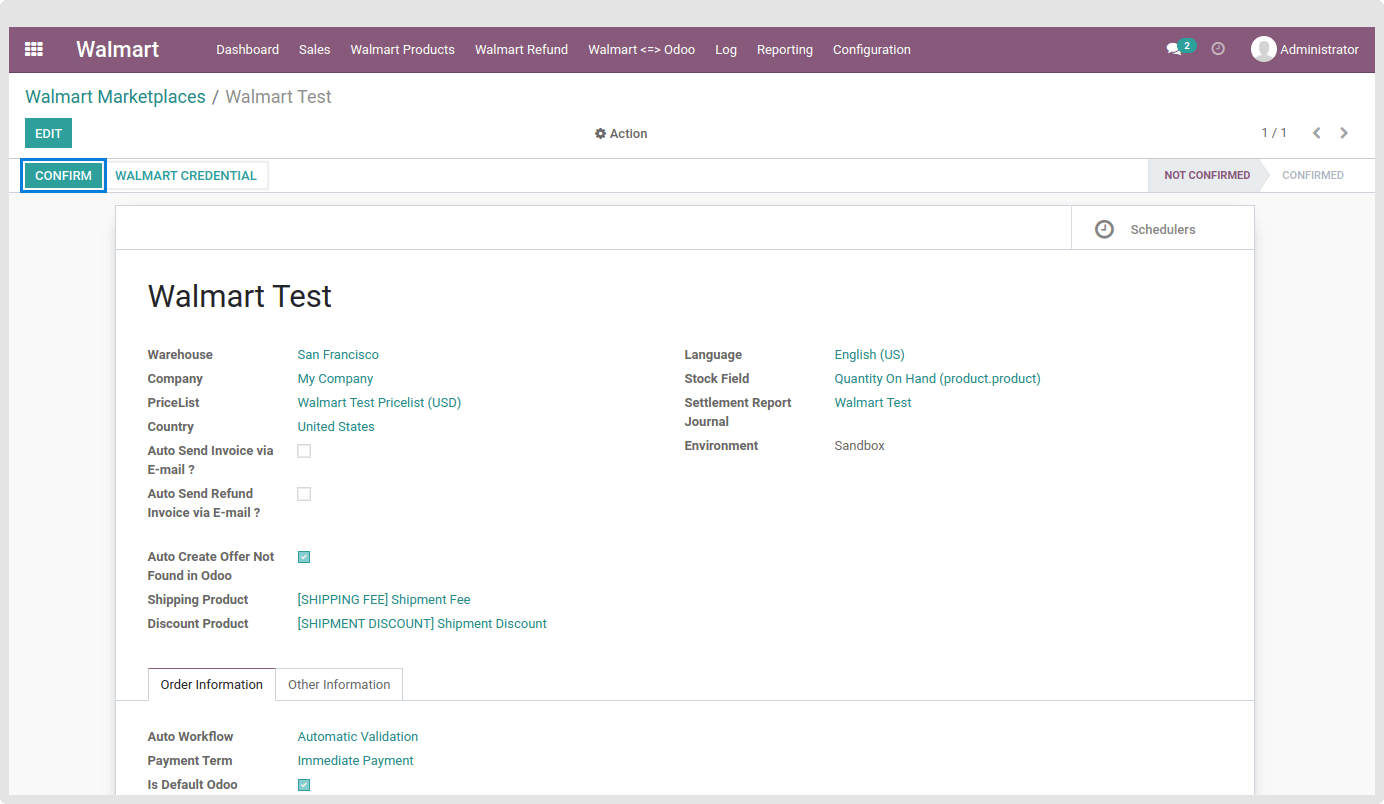Open the Administrator user menu
Image resolution: width=1384 pixels, height=804 pixels.
[1305, 49]
